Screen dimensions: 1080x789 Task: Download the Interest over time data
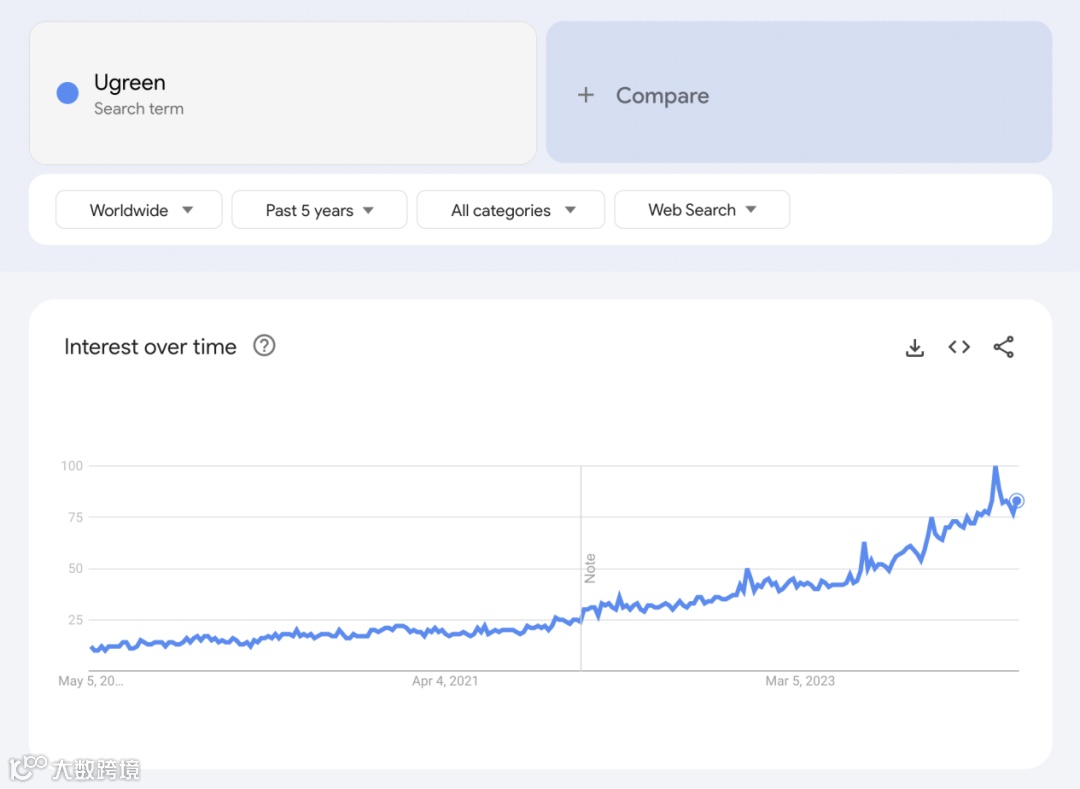914,348
